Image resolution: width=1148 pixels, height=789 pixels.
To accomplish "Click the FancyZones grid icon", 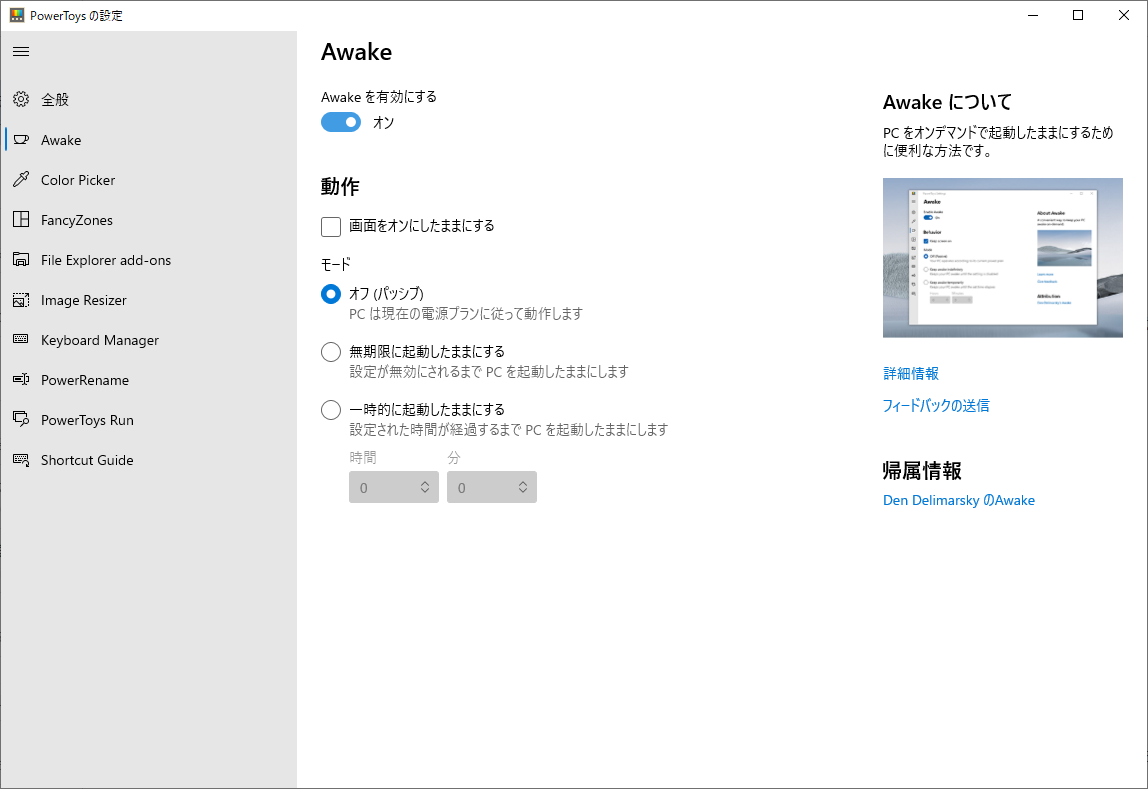I will [x=21, y=220].
